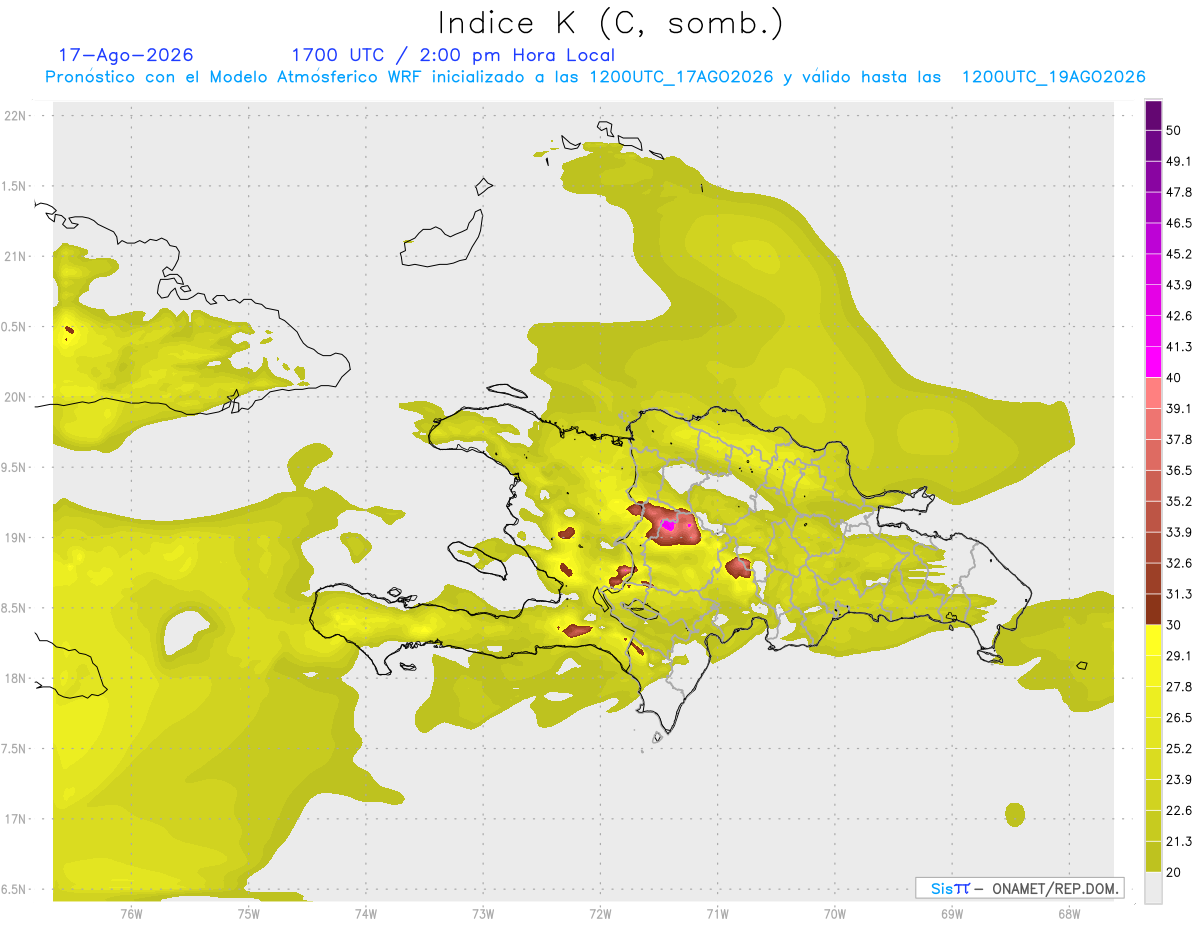Click the legend value "20"
Viewport: 1200px width, 927px height.
pos(1175,872)
